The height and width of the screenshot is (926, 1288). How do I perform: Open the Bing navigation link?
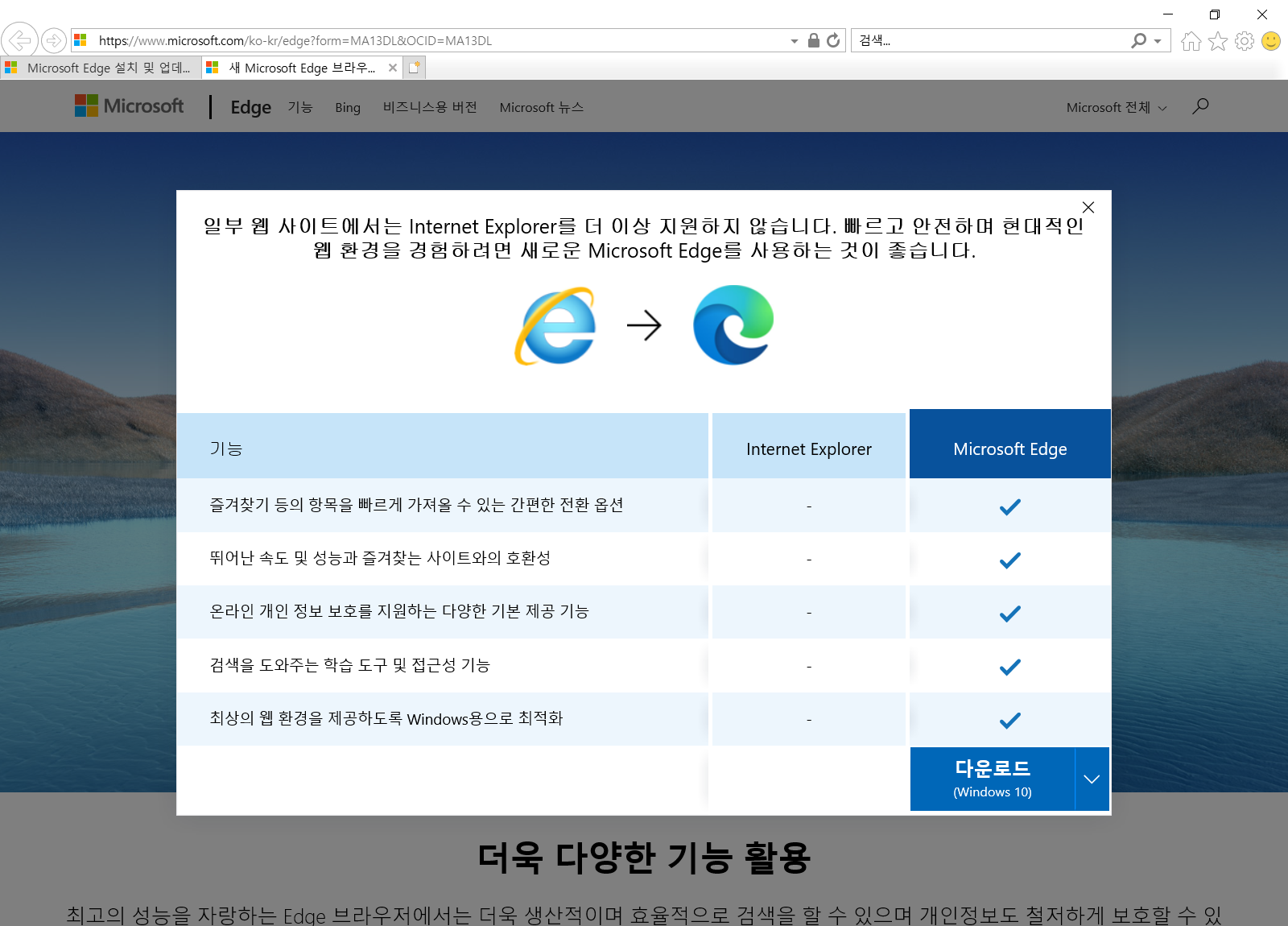348,107
